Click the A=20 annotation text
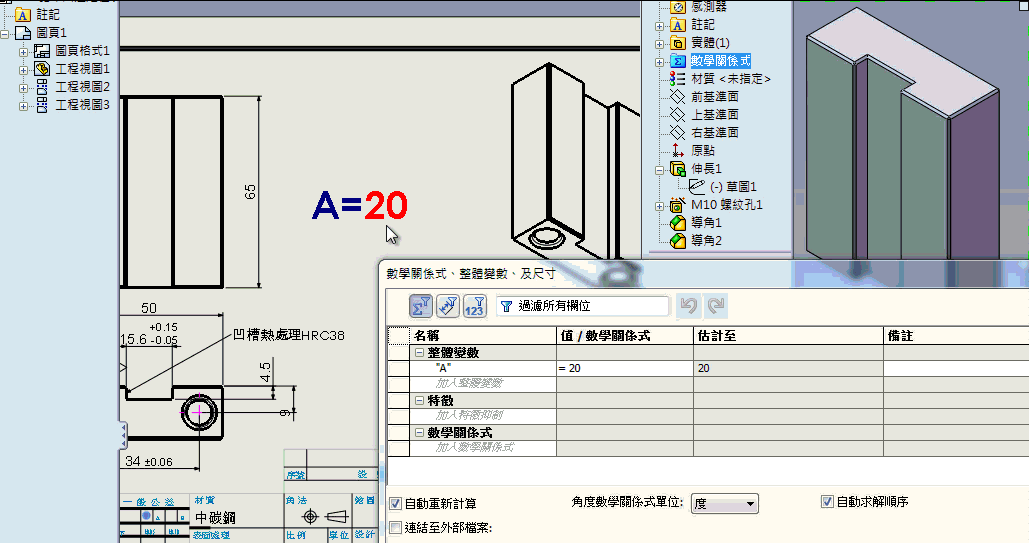1029x543 pixels. tap(360, 206)
